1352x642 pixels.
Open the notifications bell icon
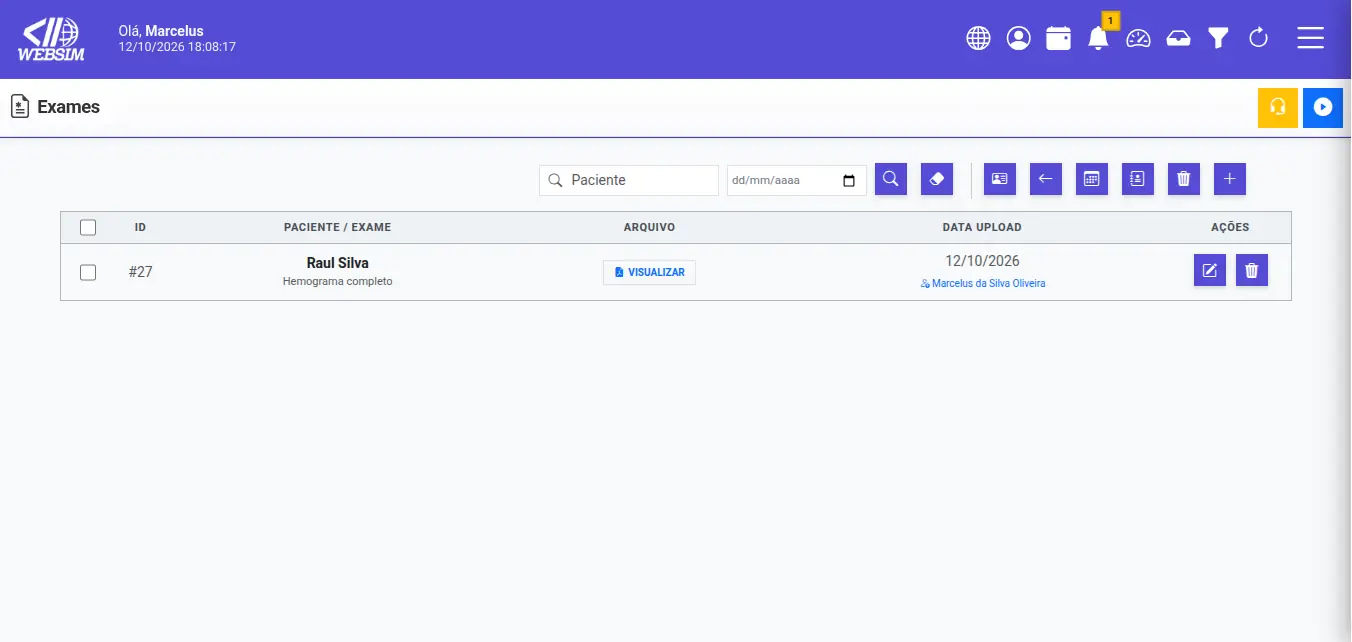pyautogui.click(x=1098, y=39)
